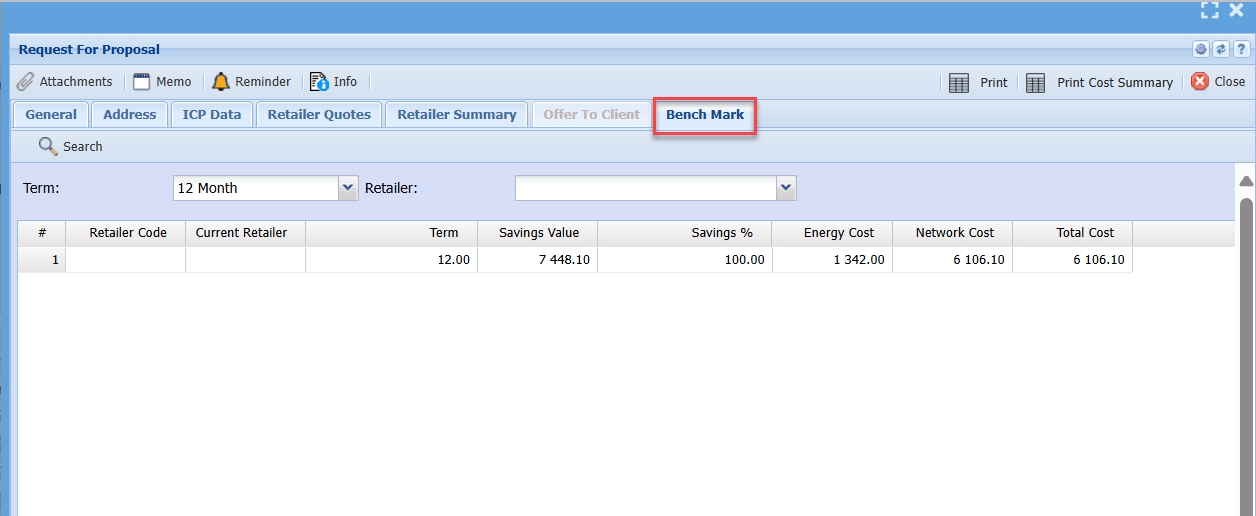Click the settings gear icon in panel header

click(1201, 50)
